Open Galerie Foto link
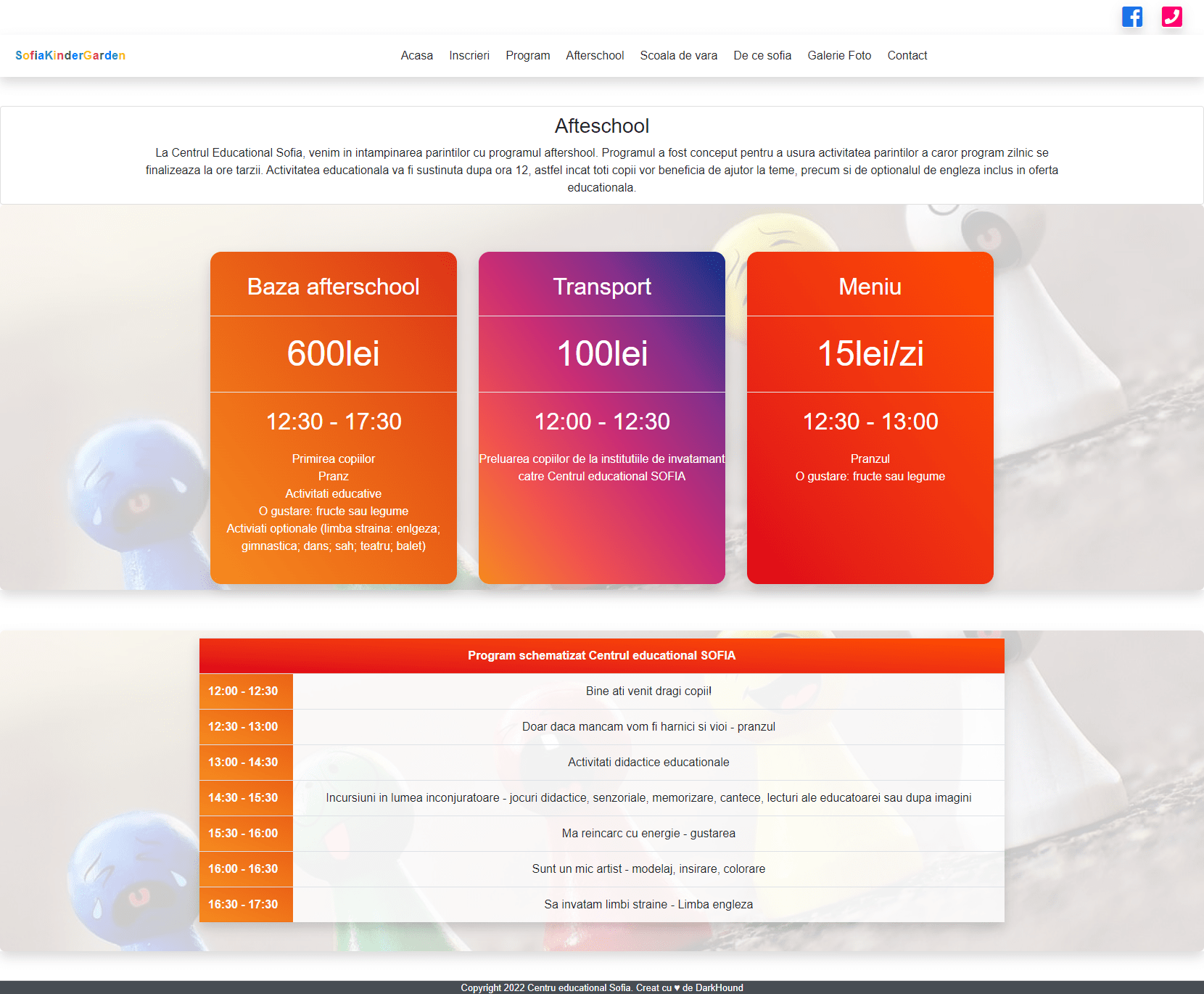This screenshot has height=994, width=1204. [839, 55]
